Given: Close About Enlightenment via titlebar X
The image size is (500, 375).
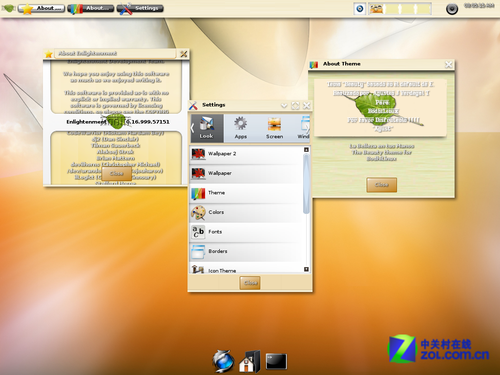Looking at the screenshot, I should coord(184,54).
